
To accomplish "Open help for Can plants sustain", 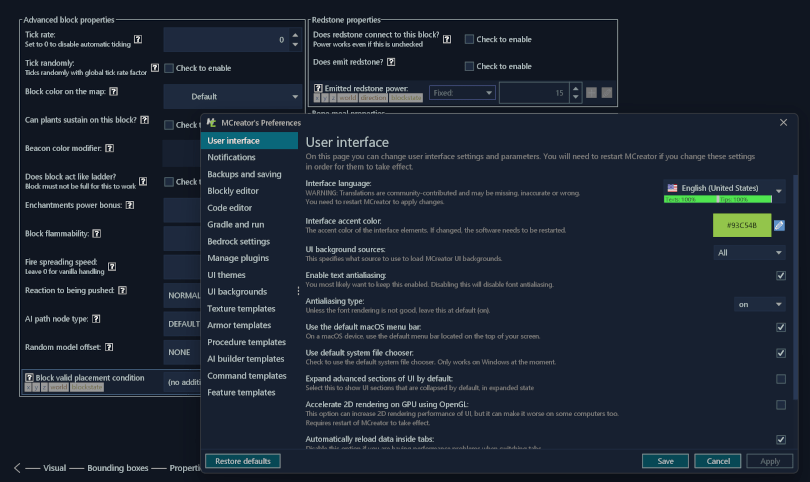I will (145, 120).
